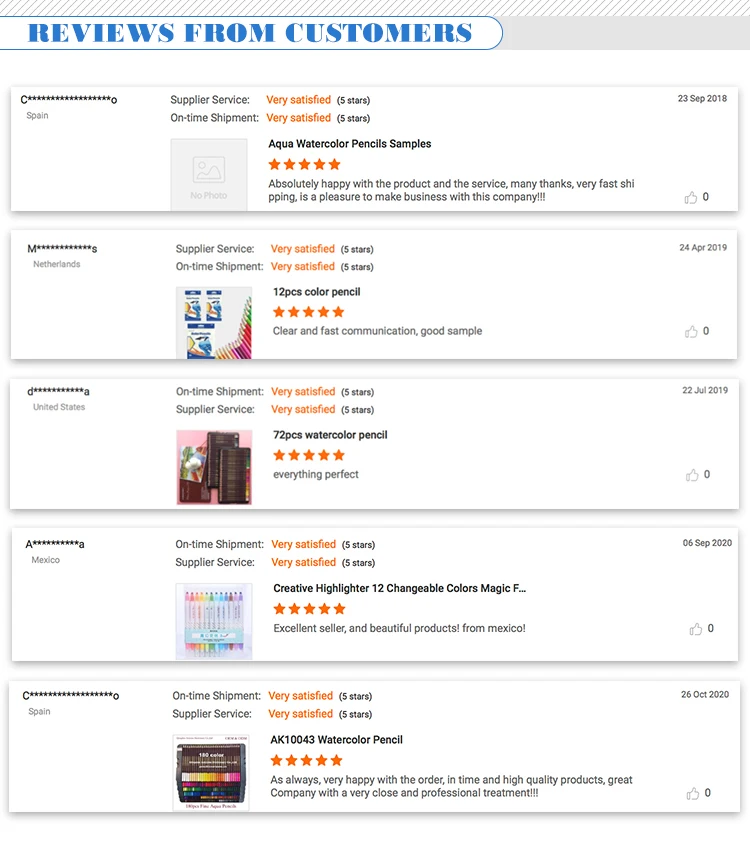750x842 pixels.
Task: Open 72pcs watercolor pencil title link
Action: click(x=330, y=435)
